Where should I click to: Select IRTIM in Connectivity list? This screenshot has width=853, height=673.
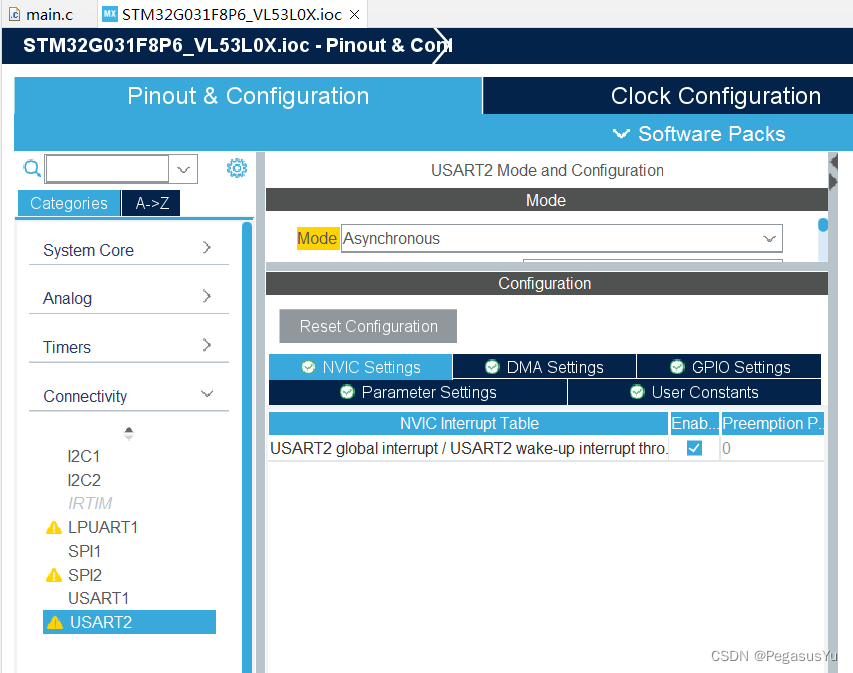[x=90, y=503]
